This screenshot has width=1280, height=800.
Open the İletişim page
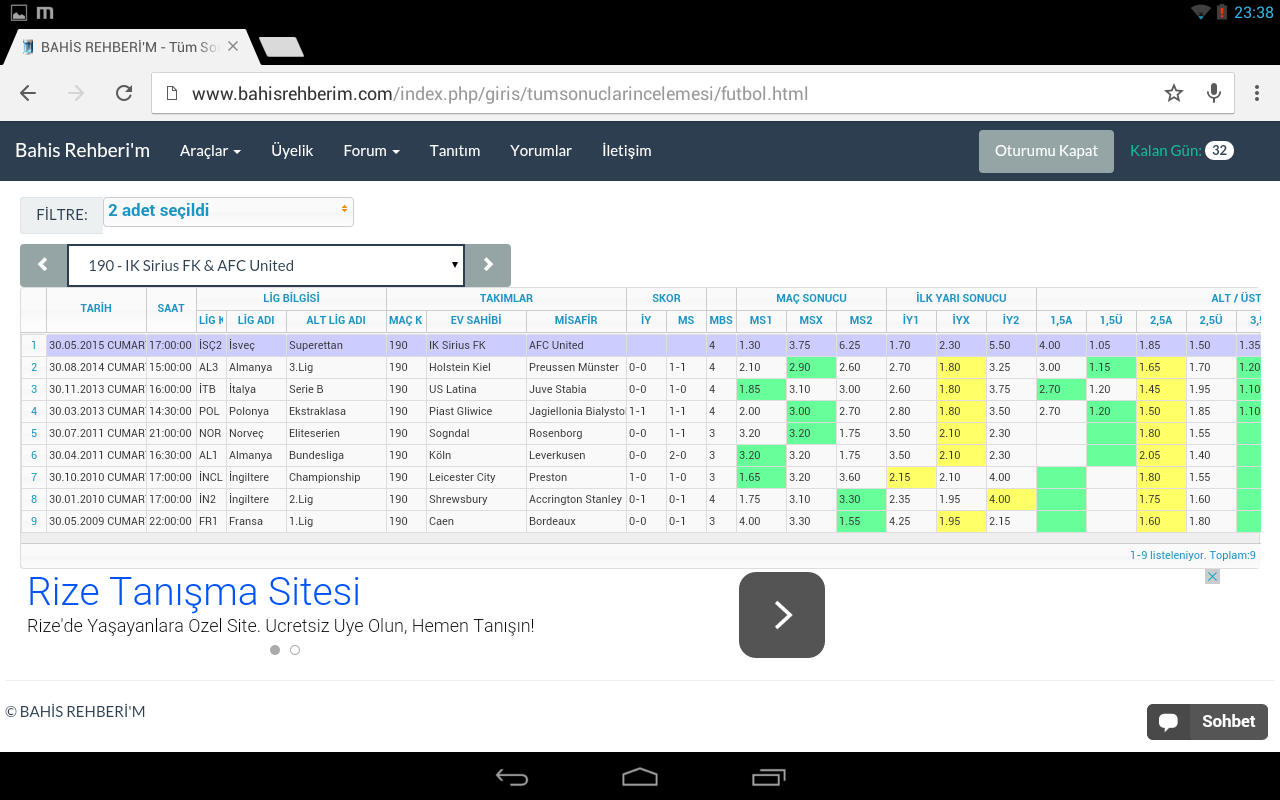coord(626,151)
